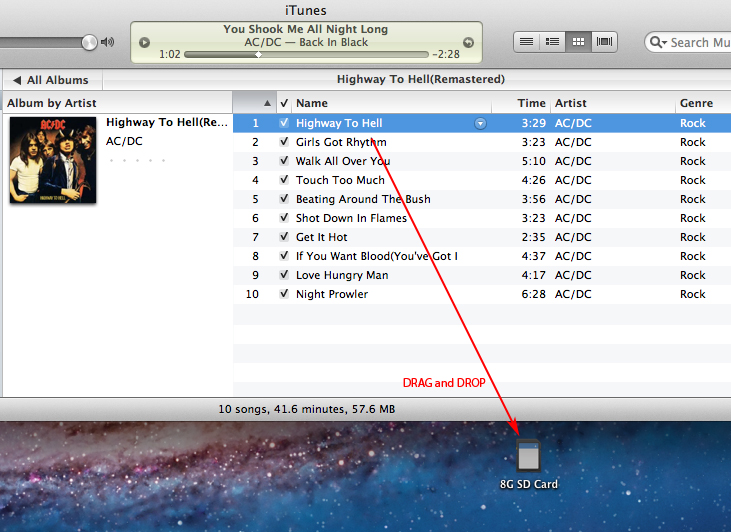Image resolution: width=731 pixels, height=532 pixels.
Task: Click the checkmark column header
Action: pyautogui.click(x=284, y=103)
